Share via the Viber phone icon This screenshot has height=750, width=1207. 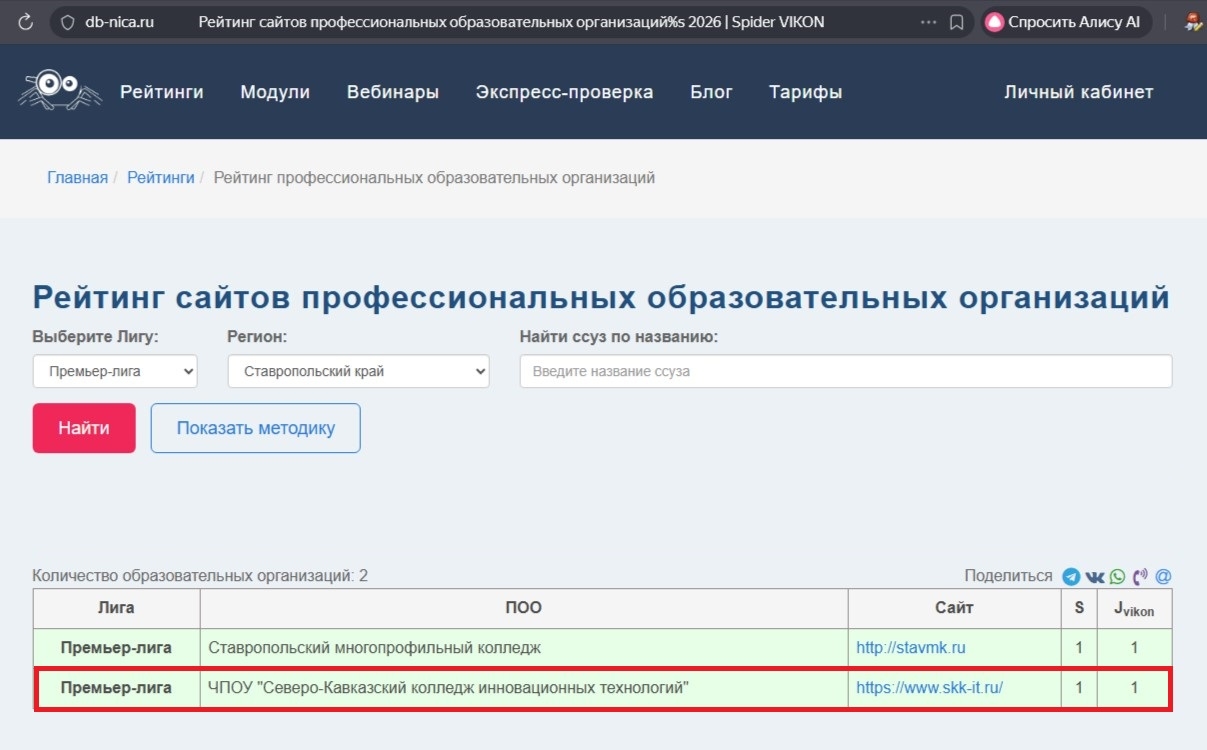click(x=1140, y=577)
